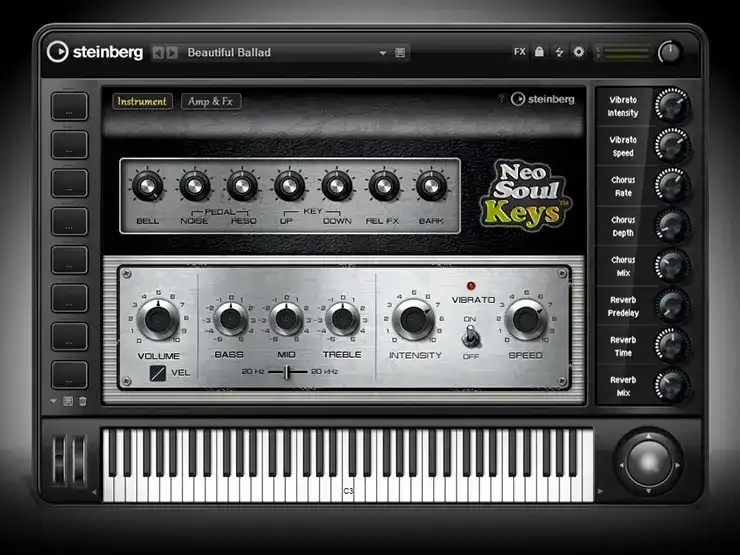The image size is (740, 555).
Task: Switch to the Amp & Fx tab
Action: (x=210, y=101)
